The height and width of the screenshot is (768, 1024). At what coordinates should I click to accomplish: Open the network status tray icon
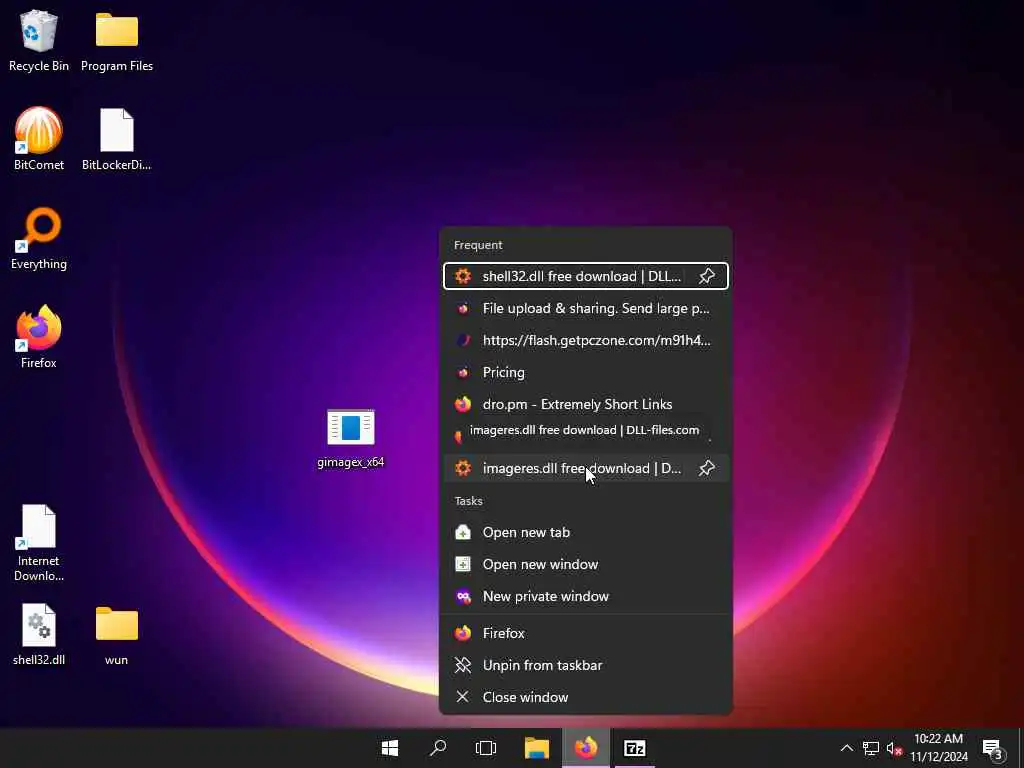point(871,748)
